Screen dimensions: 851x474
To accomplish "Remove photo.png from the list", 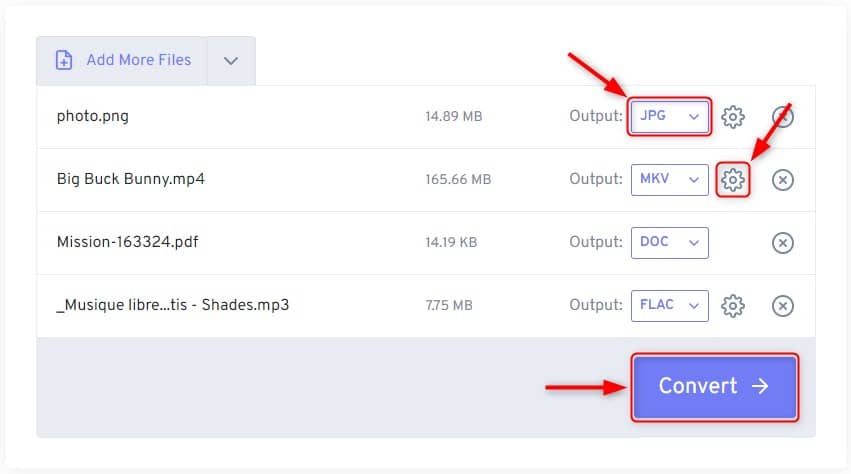I will [783, 117].
